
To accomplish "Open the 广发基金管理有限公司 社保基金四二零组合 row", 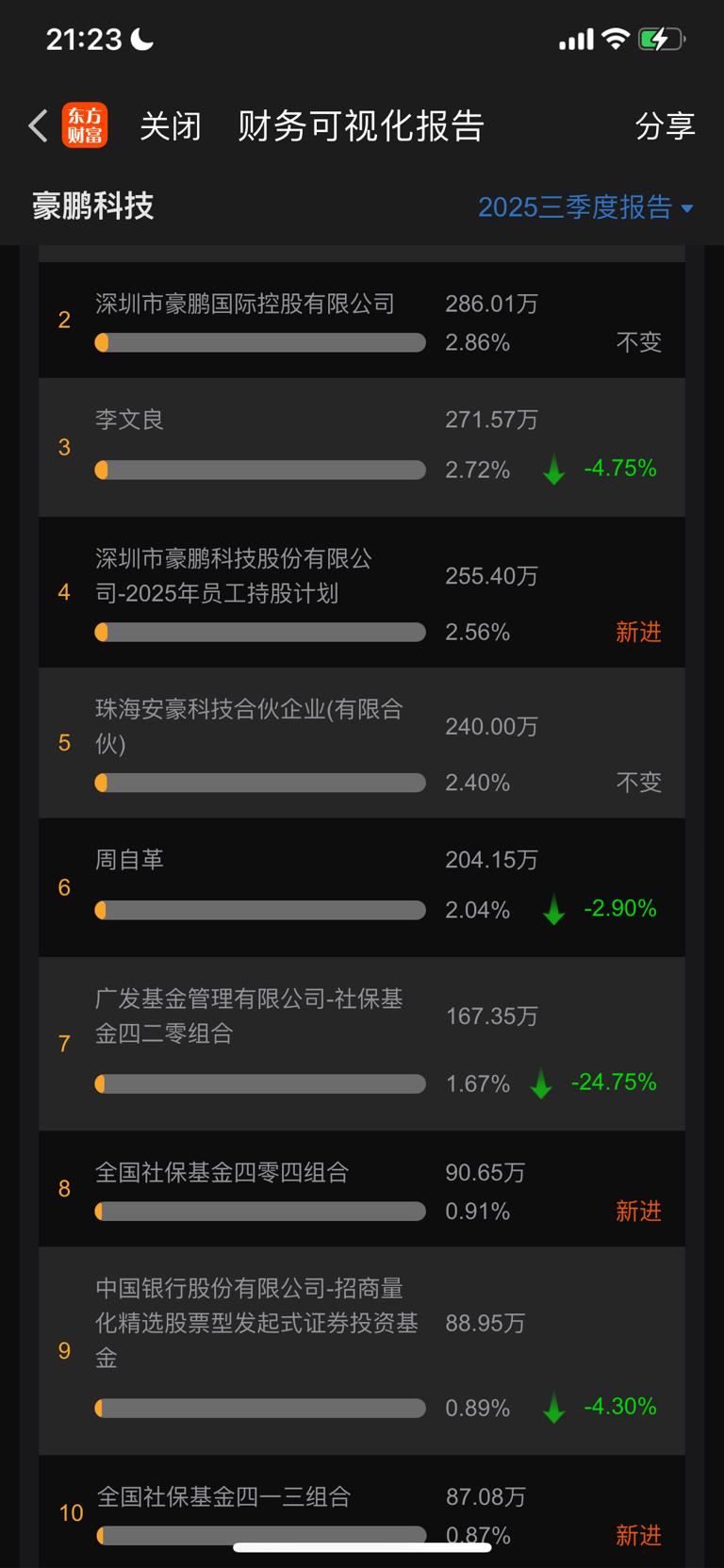I will (249, 1016).
